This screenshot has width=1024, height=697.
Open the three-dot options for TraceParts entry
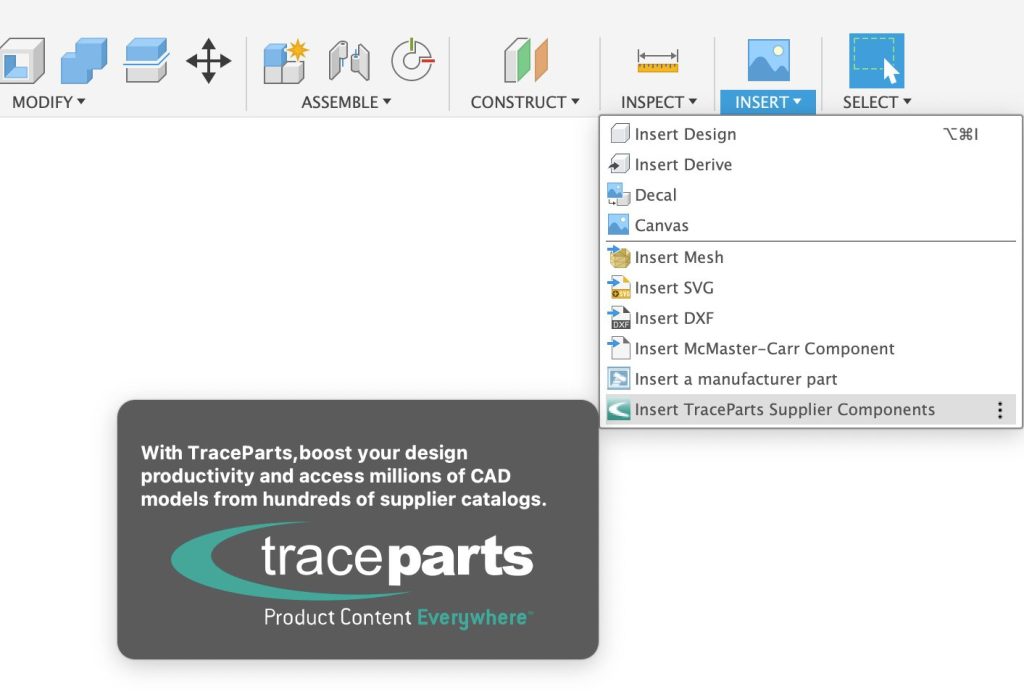[1000, 410]
